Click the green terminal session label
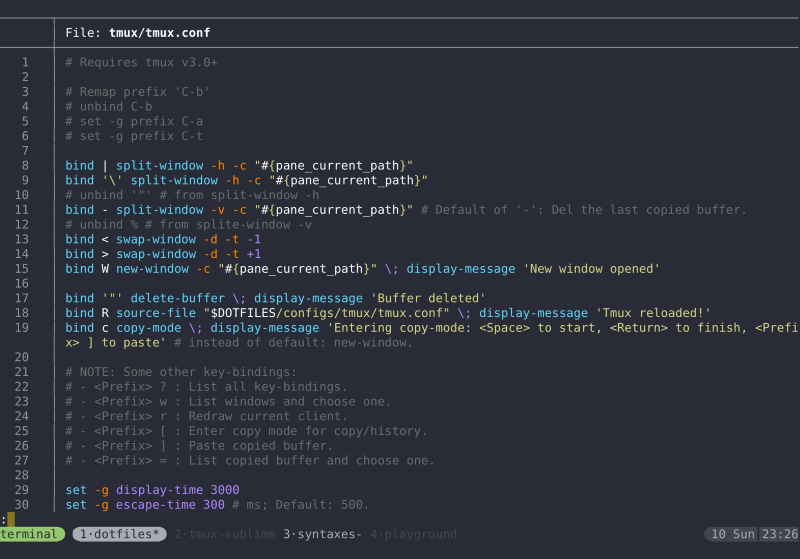The width and height of the screenshot is (800, 559). pyautogui.click(x=31, y=534)
